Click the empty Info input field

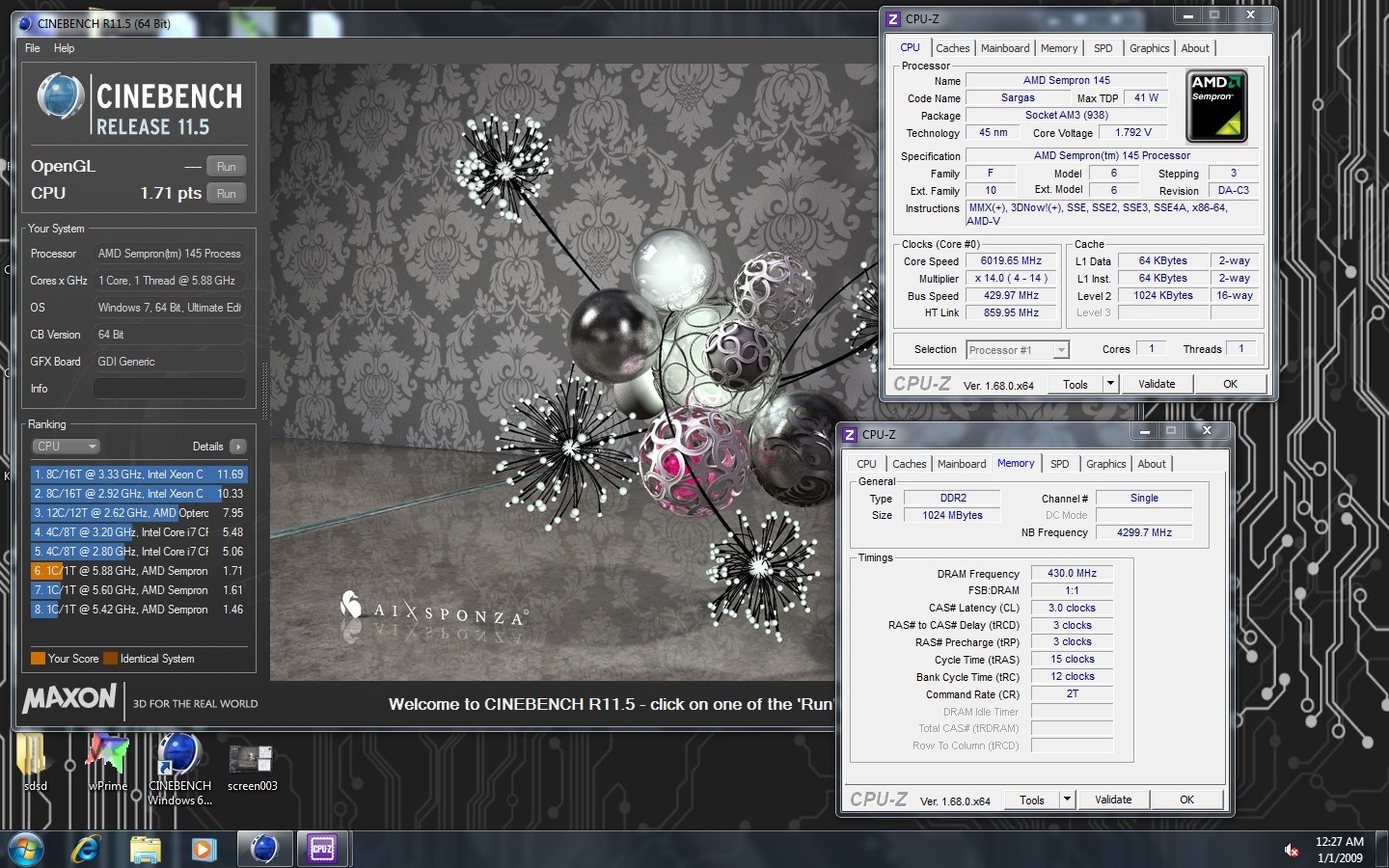pyautogui.click(x=169, y=389)
